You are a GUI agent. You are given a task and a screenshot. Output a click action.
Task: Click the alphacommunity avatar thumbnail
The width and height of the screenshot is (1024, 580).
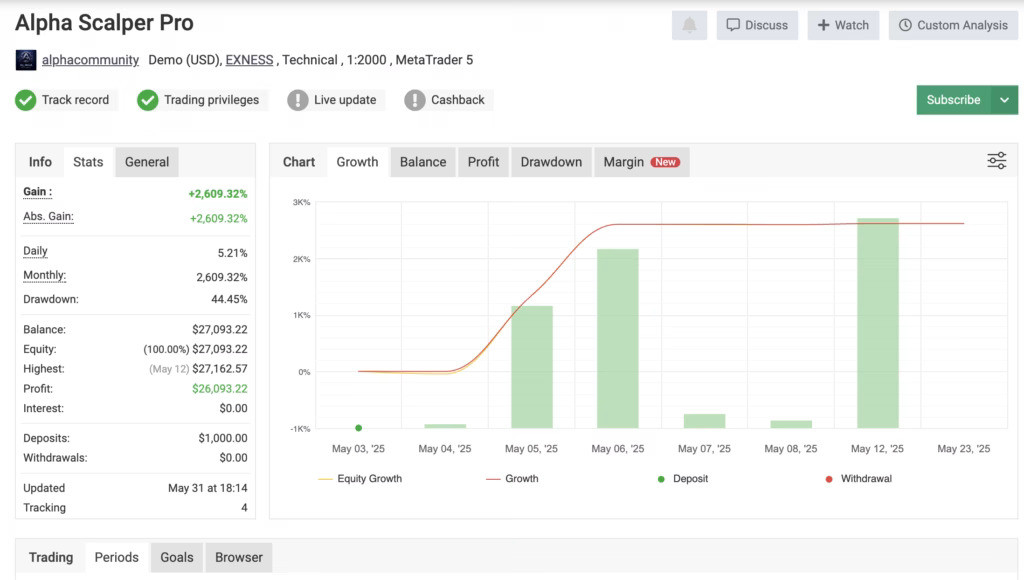point(26,60)
